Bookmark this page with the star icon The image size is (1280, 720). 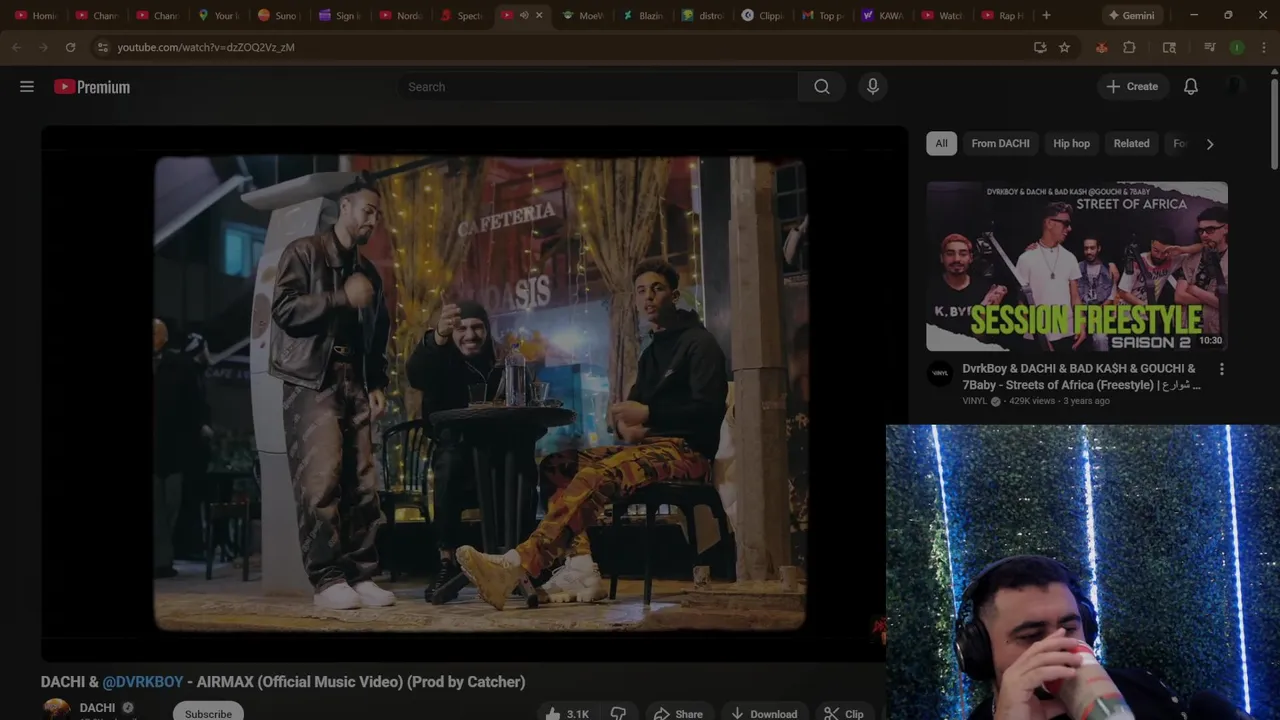pos(1064,47)
